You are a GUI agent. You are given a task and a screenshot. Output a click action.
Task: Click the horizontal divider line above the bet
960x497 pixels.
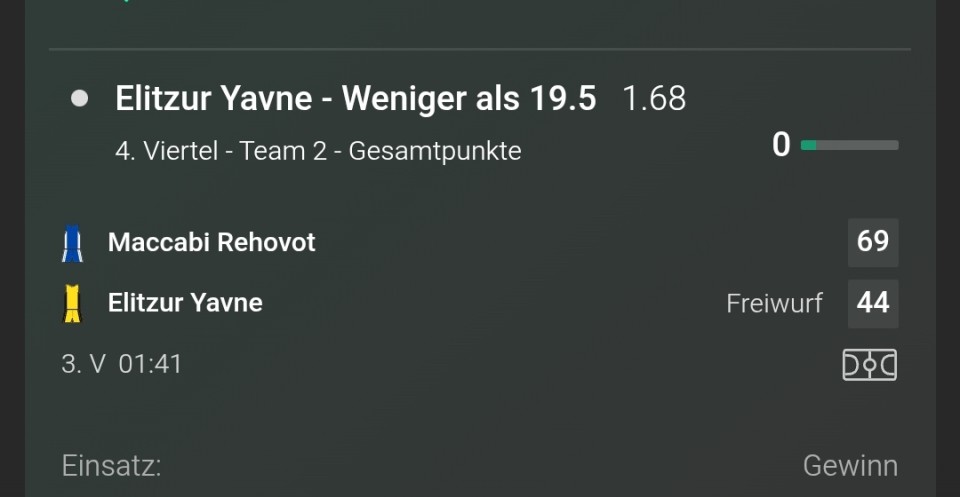(x=480, y=48)
